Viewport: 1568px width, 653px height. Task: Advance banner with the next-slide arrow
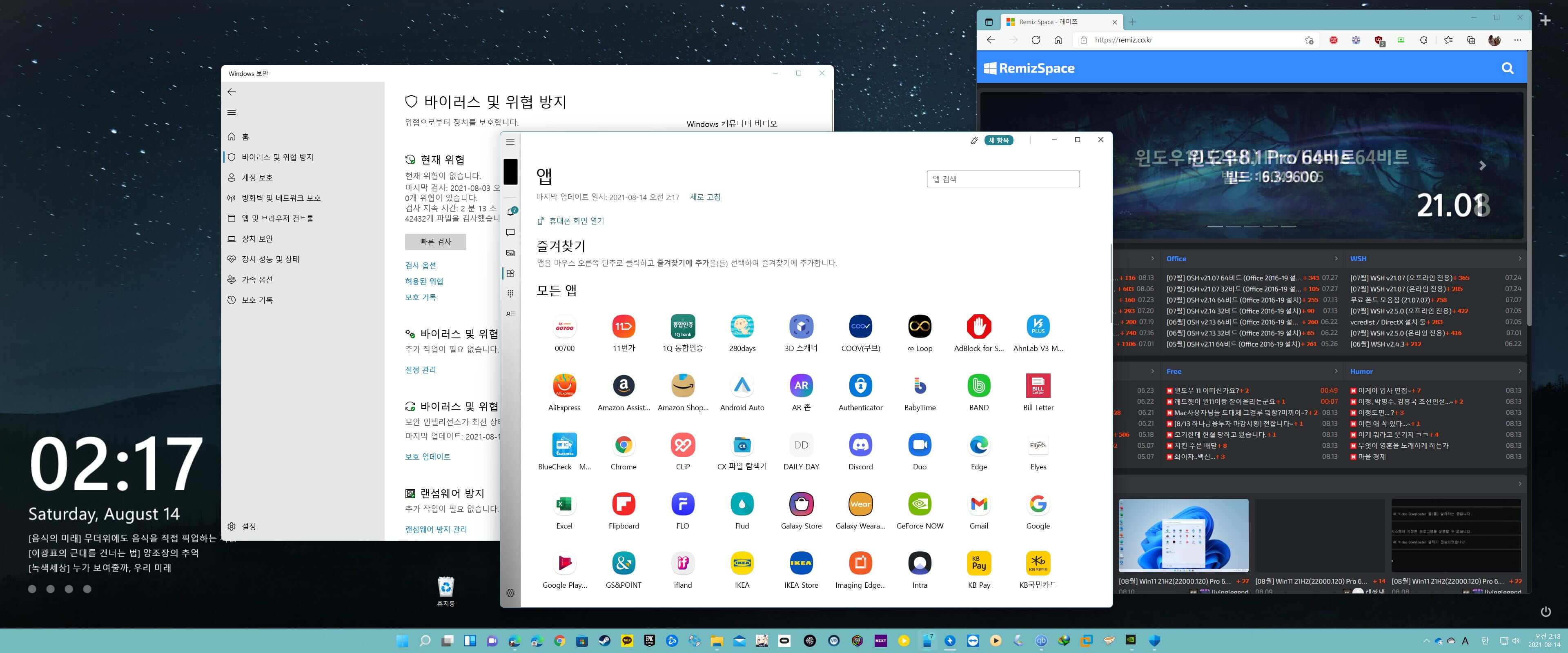point(1482,166)
